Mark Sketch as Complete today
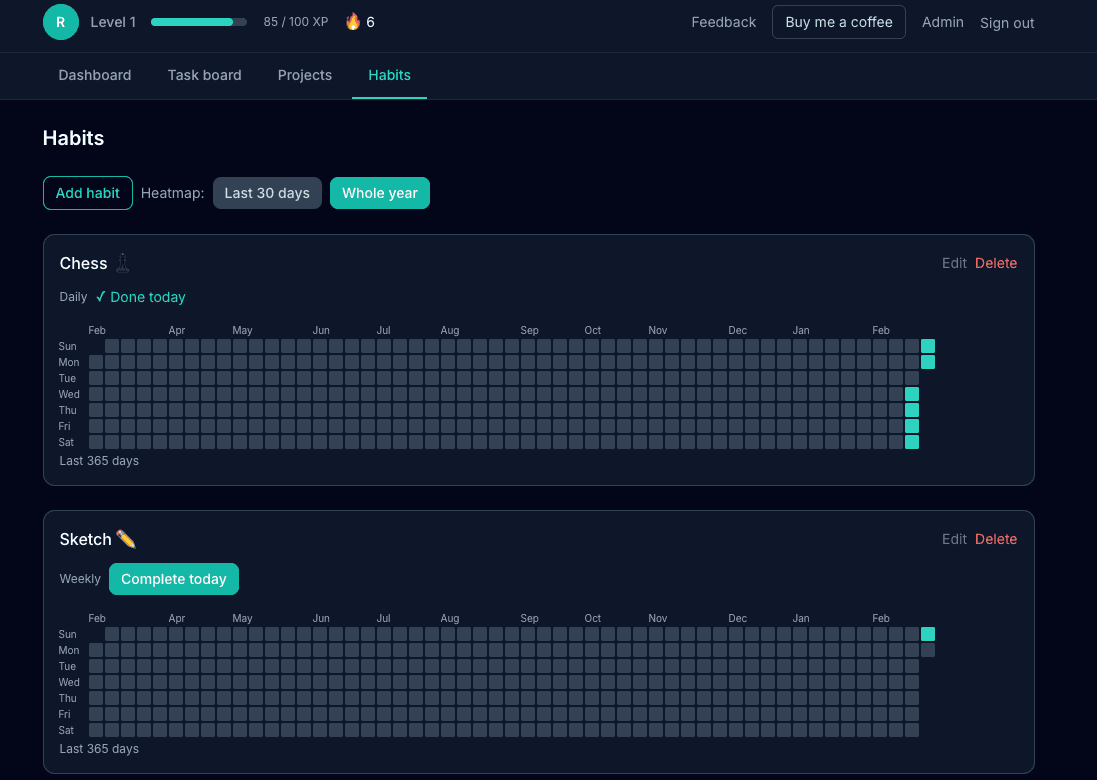This screenshot has height=780, width=1097. point(174,579)
